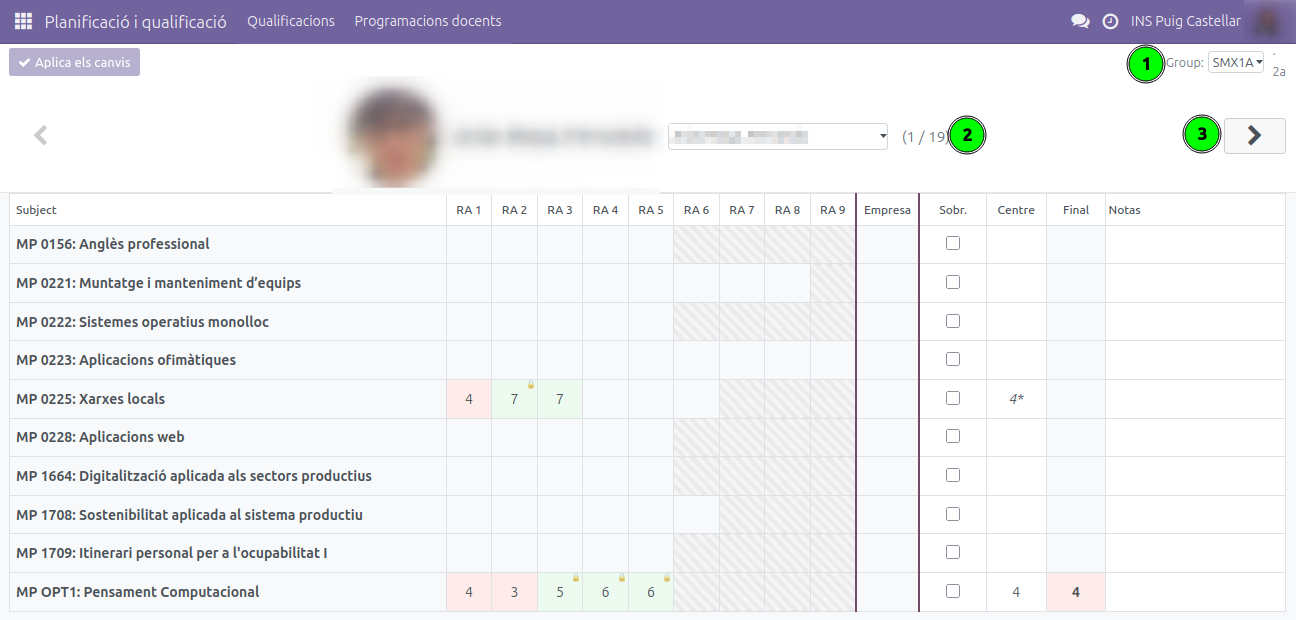Click the lock icon on Xarxes locals RA 2

point(531,385)
